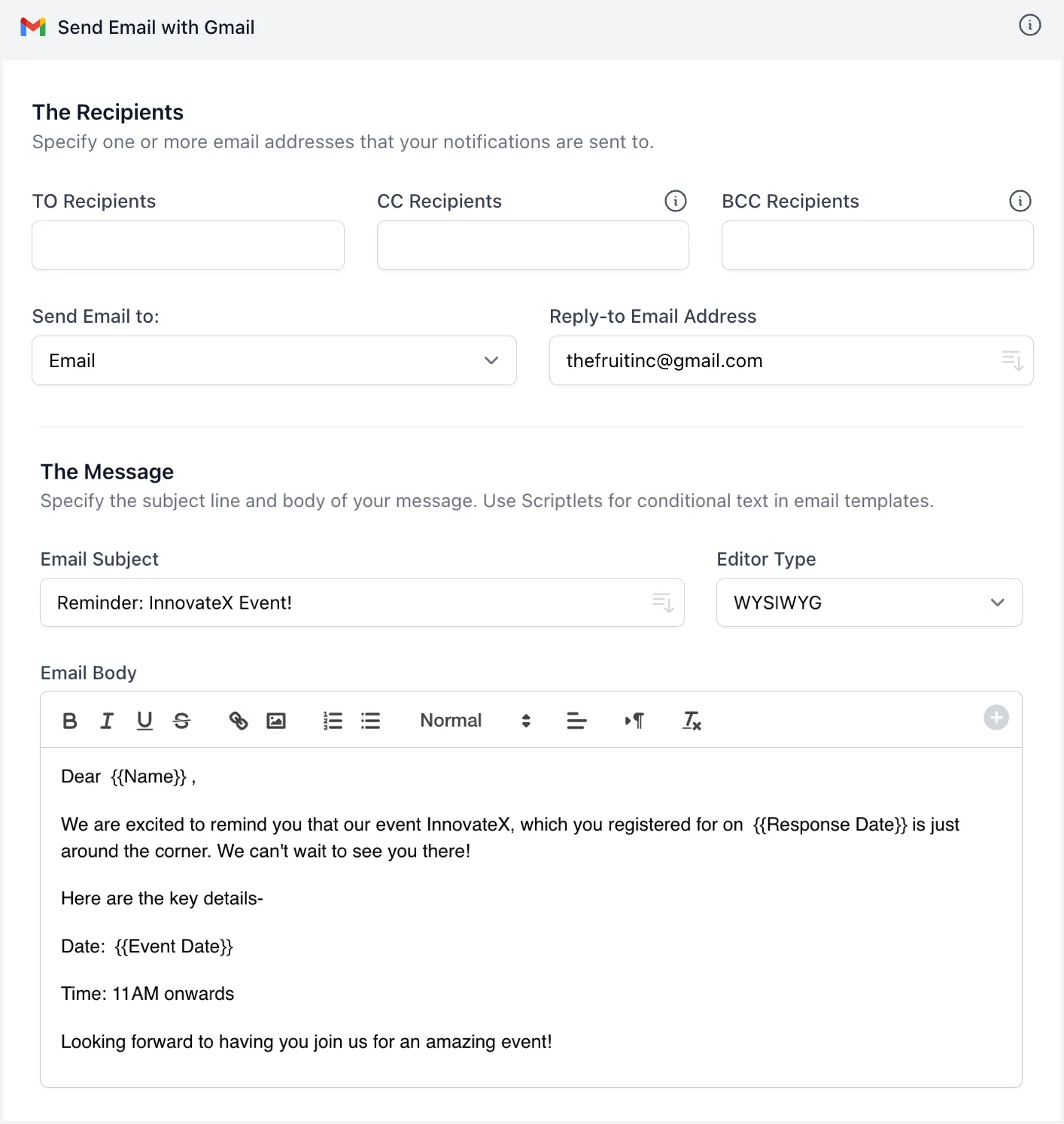Insert variable into Reply-to Email Address

[x=1011, y=360]
